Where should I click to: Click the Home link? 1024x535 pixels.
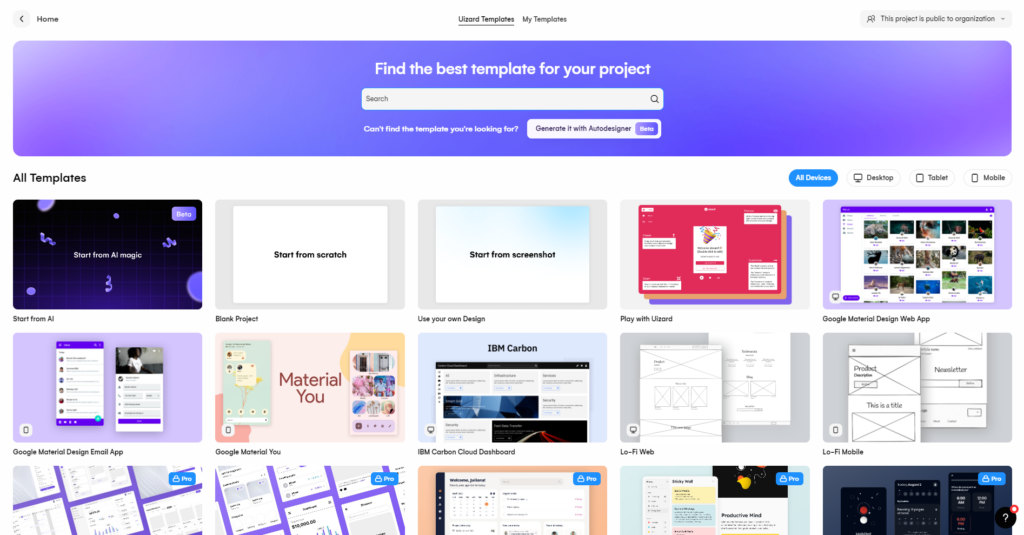(47, 19)
